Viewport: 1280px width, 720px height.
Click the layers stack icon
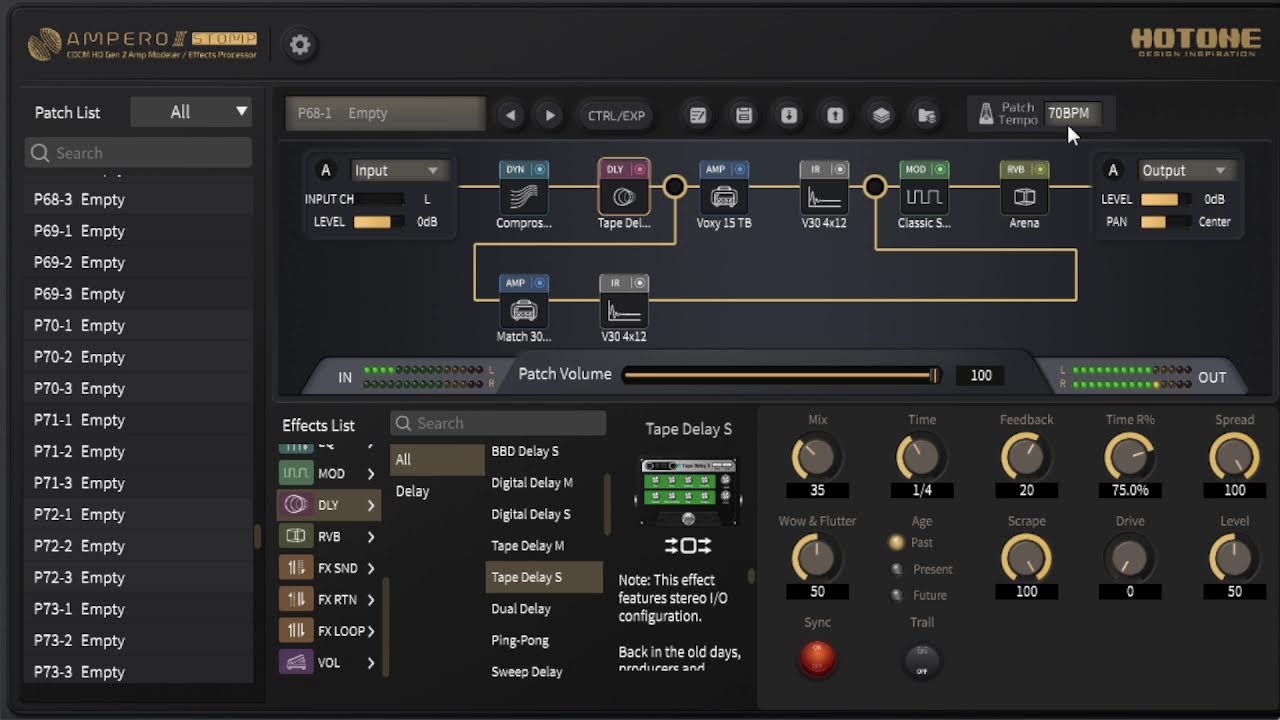[881, 115]
